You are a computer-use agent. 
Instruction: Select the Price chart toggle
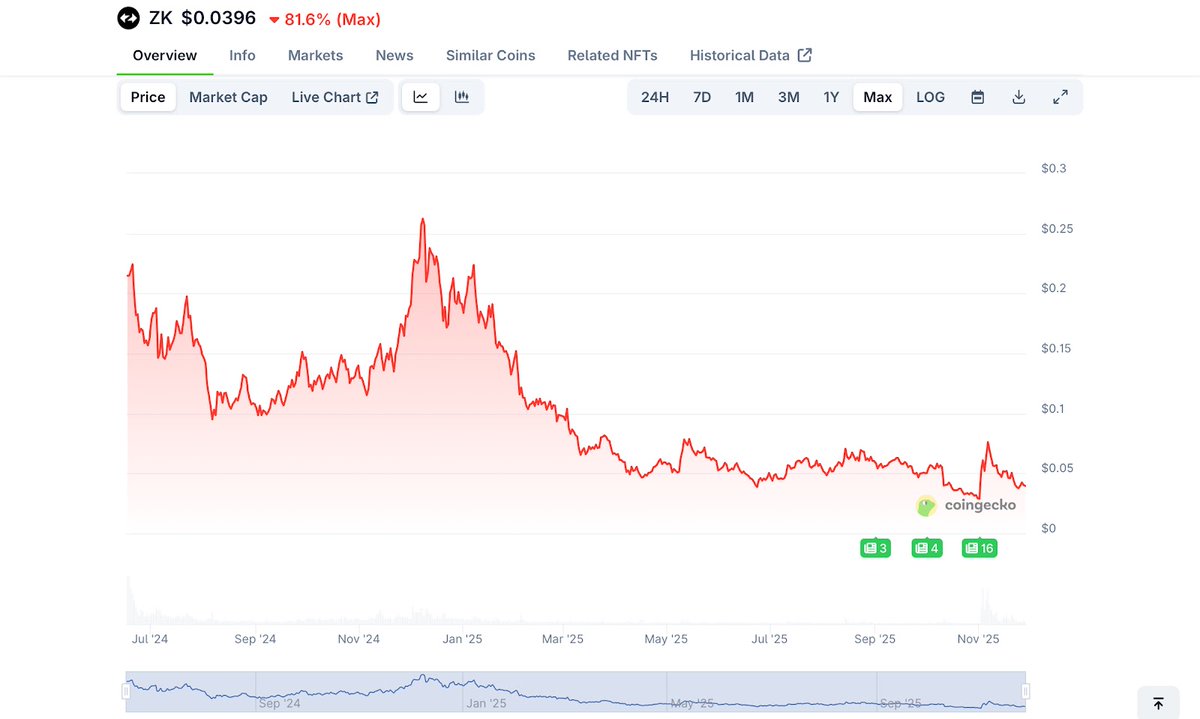click(148, 97)
